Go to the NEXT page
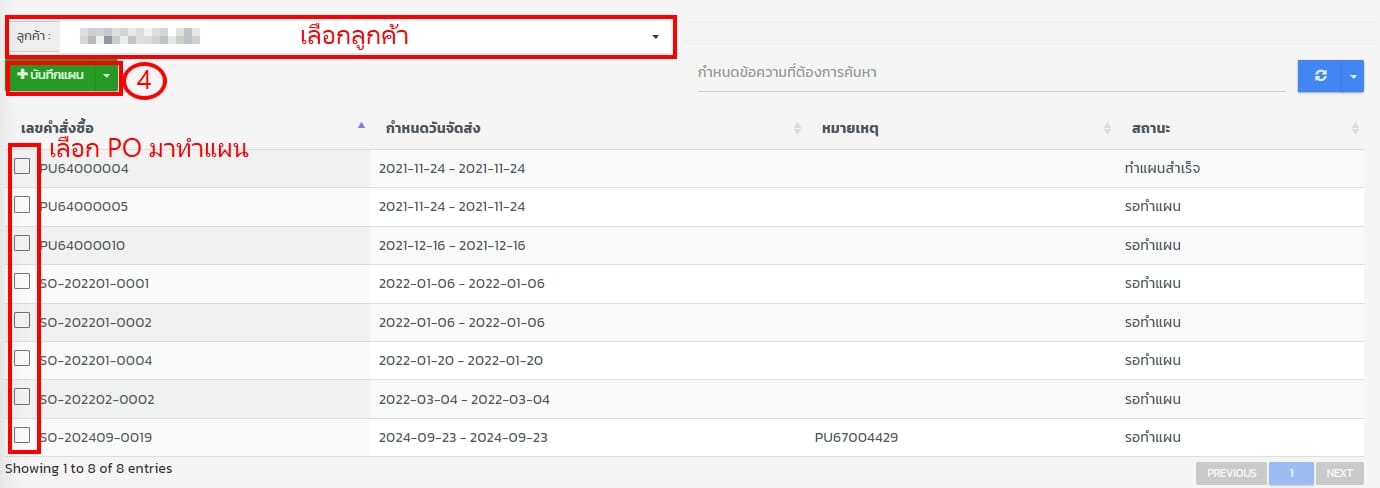 coord(1339,473)
